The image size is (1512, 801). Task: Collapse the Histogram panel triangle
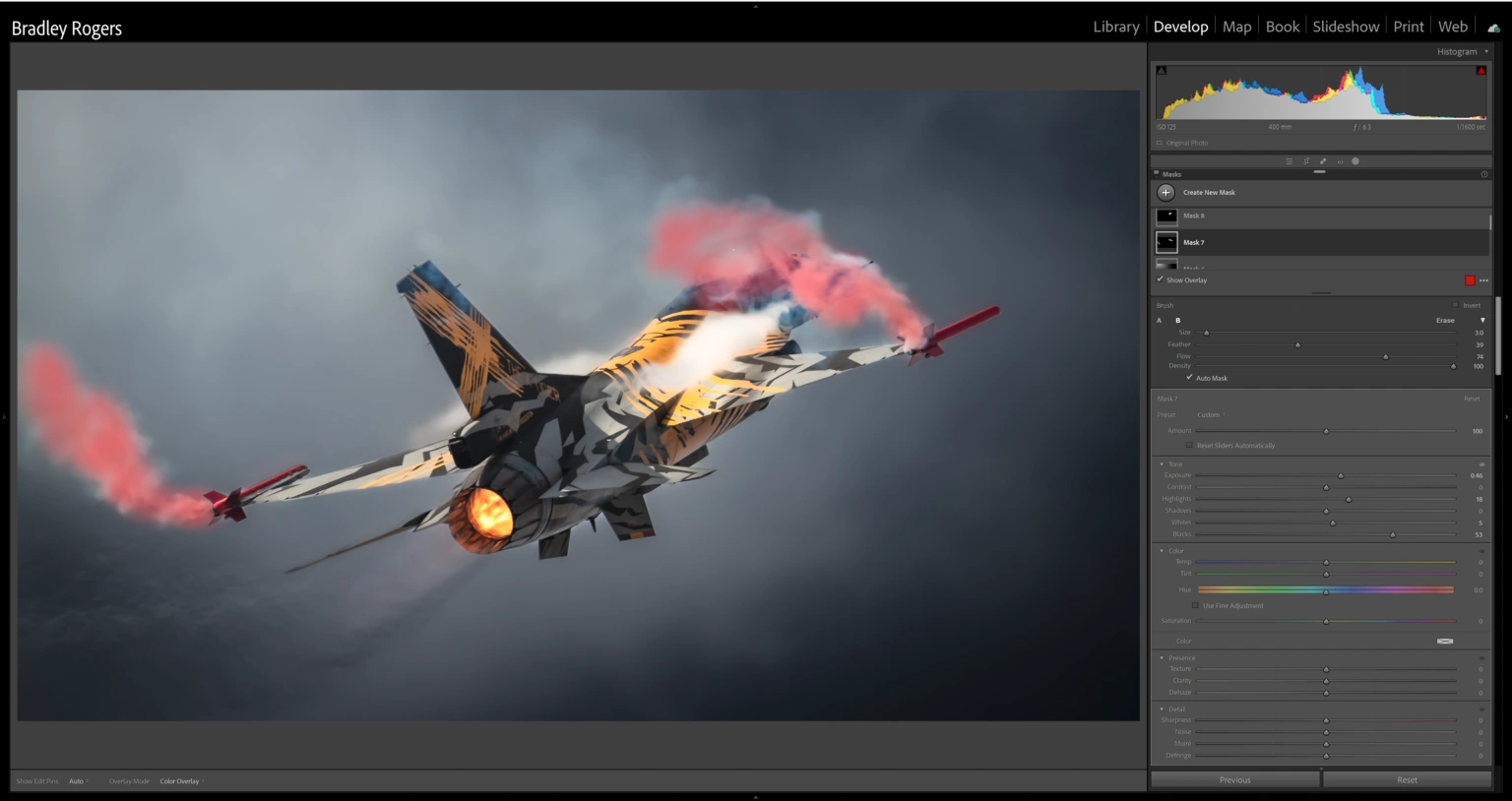(1486, 51)
